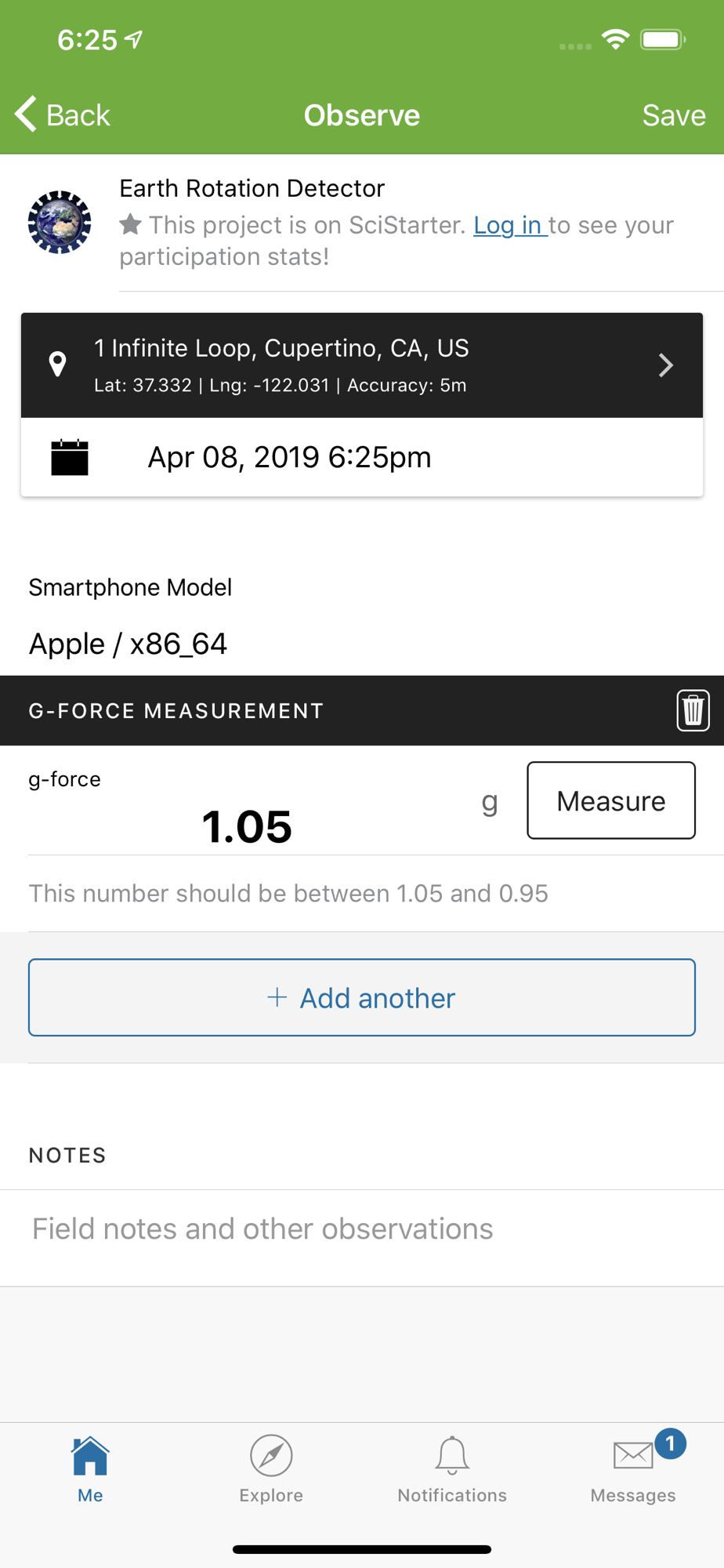Follow the Log in link
This screenshot has width=724, height=1568.
click(510, 225)
